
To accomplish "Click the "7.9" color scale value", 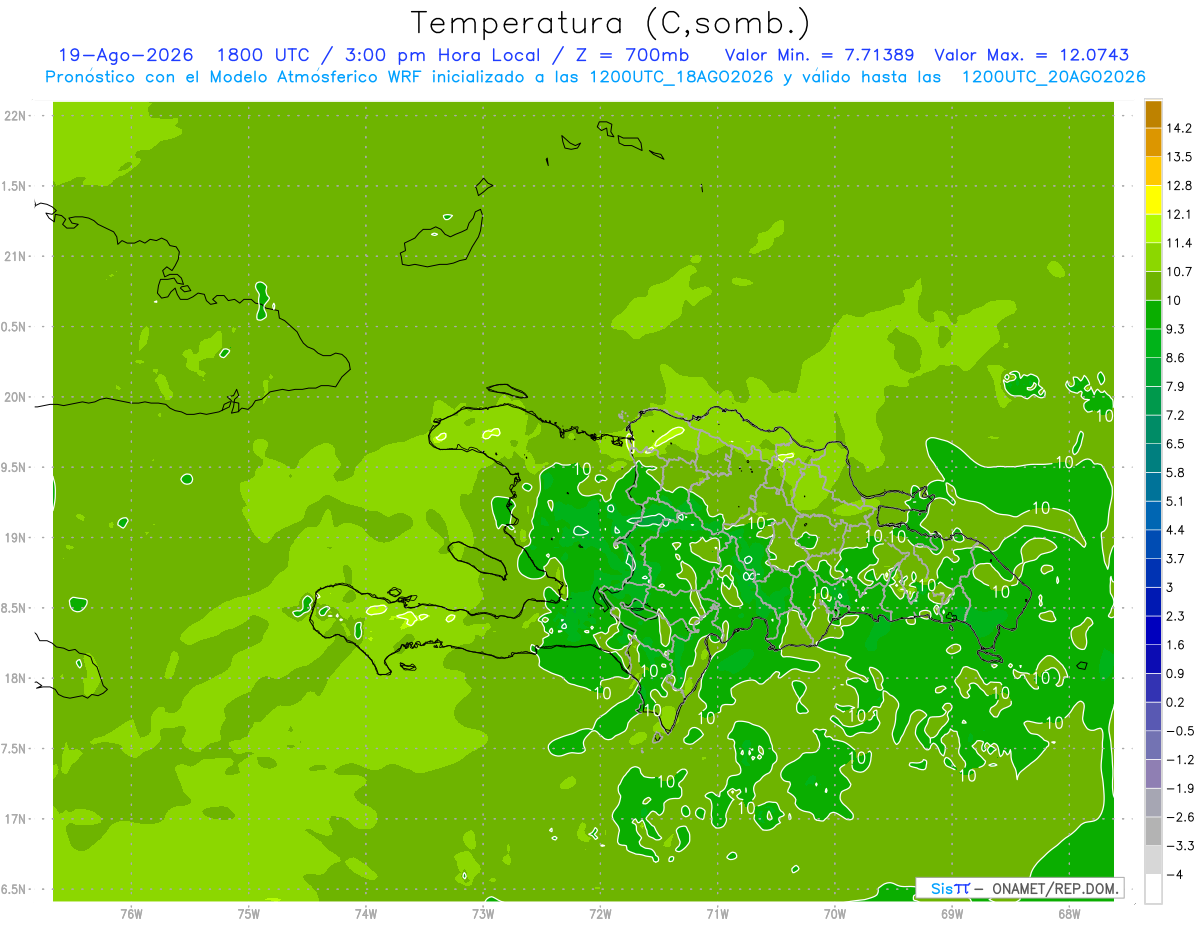I will (x=1176, y=387).
